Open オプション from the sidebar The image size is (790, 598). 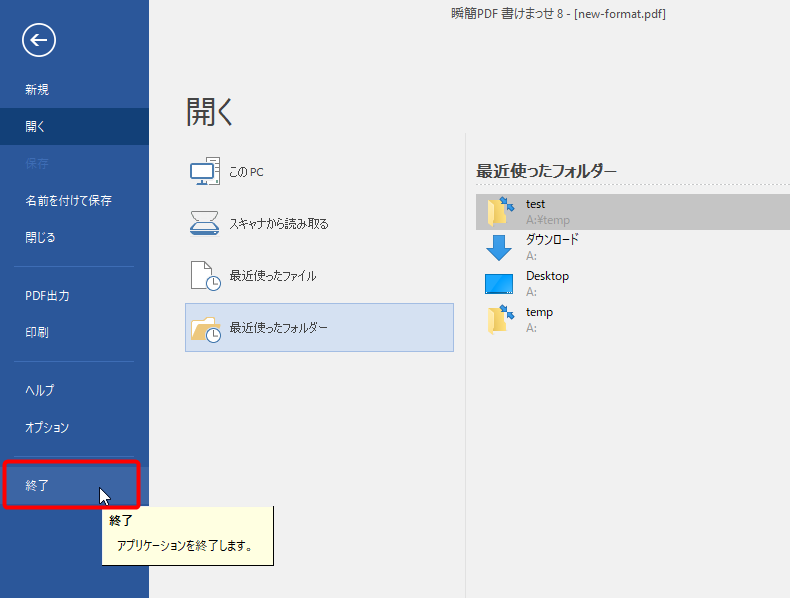pyautogui.click(x=75, y=427)
